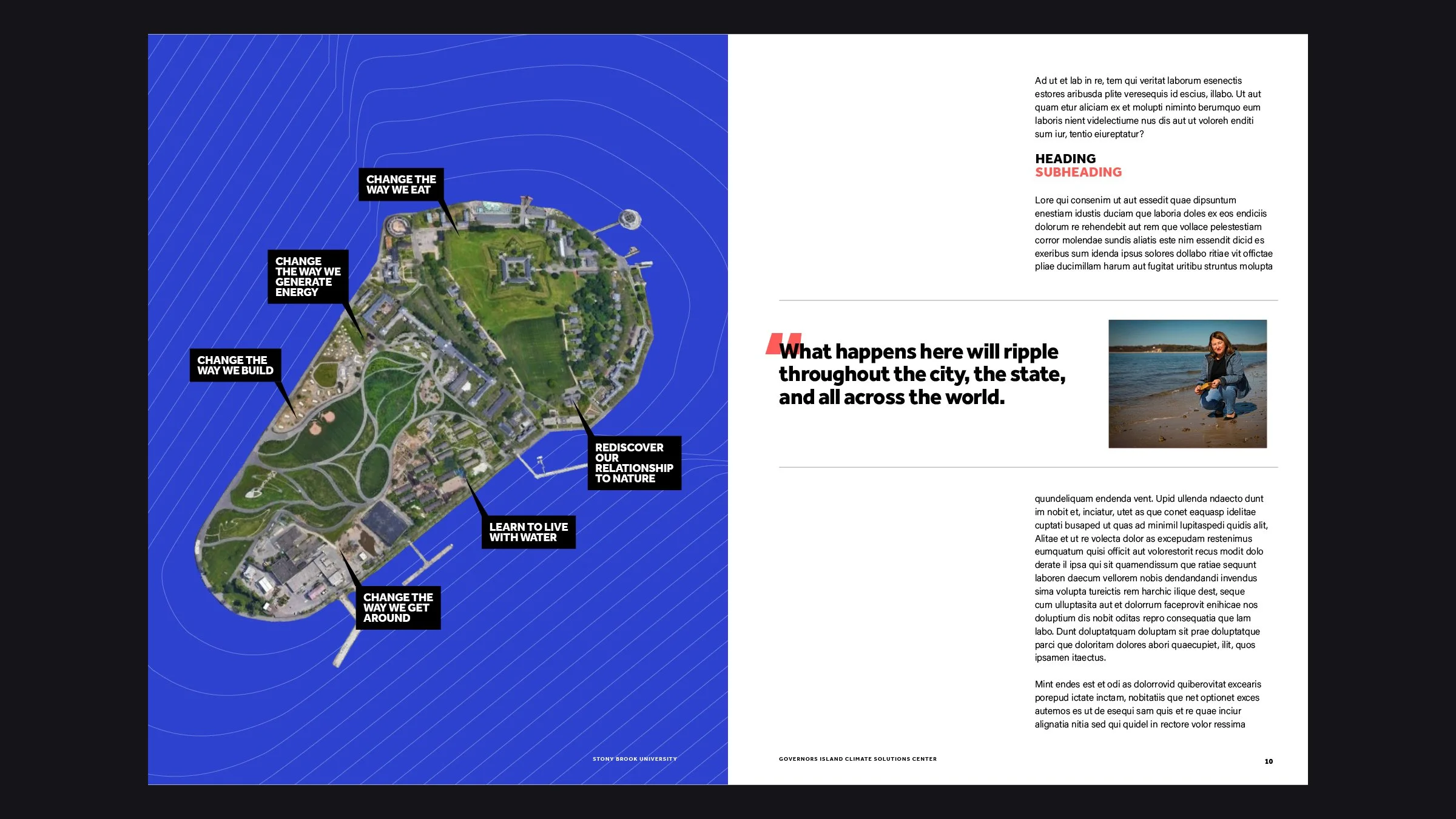Click the 'Change the way we get around' label

(x=398, y=607)
